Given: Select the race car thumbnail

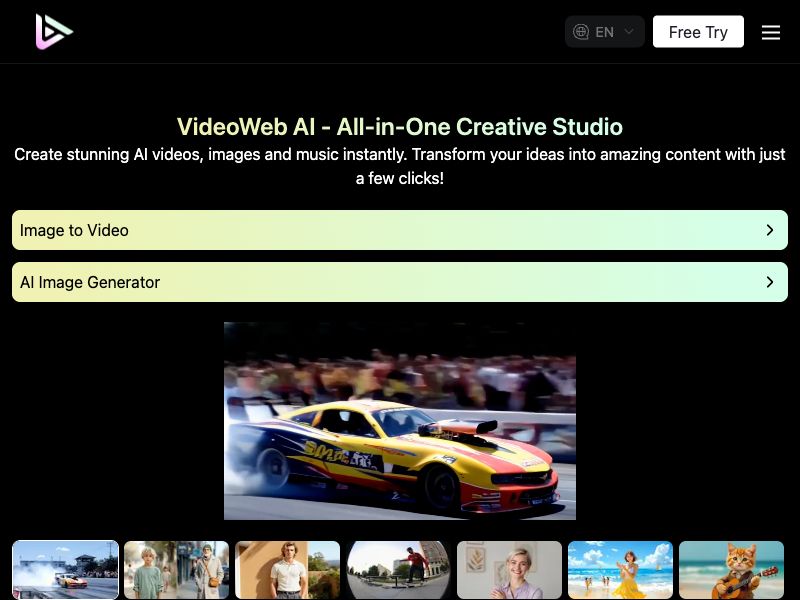Looking at the screenshot, I should point(65,570).
